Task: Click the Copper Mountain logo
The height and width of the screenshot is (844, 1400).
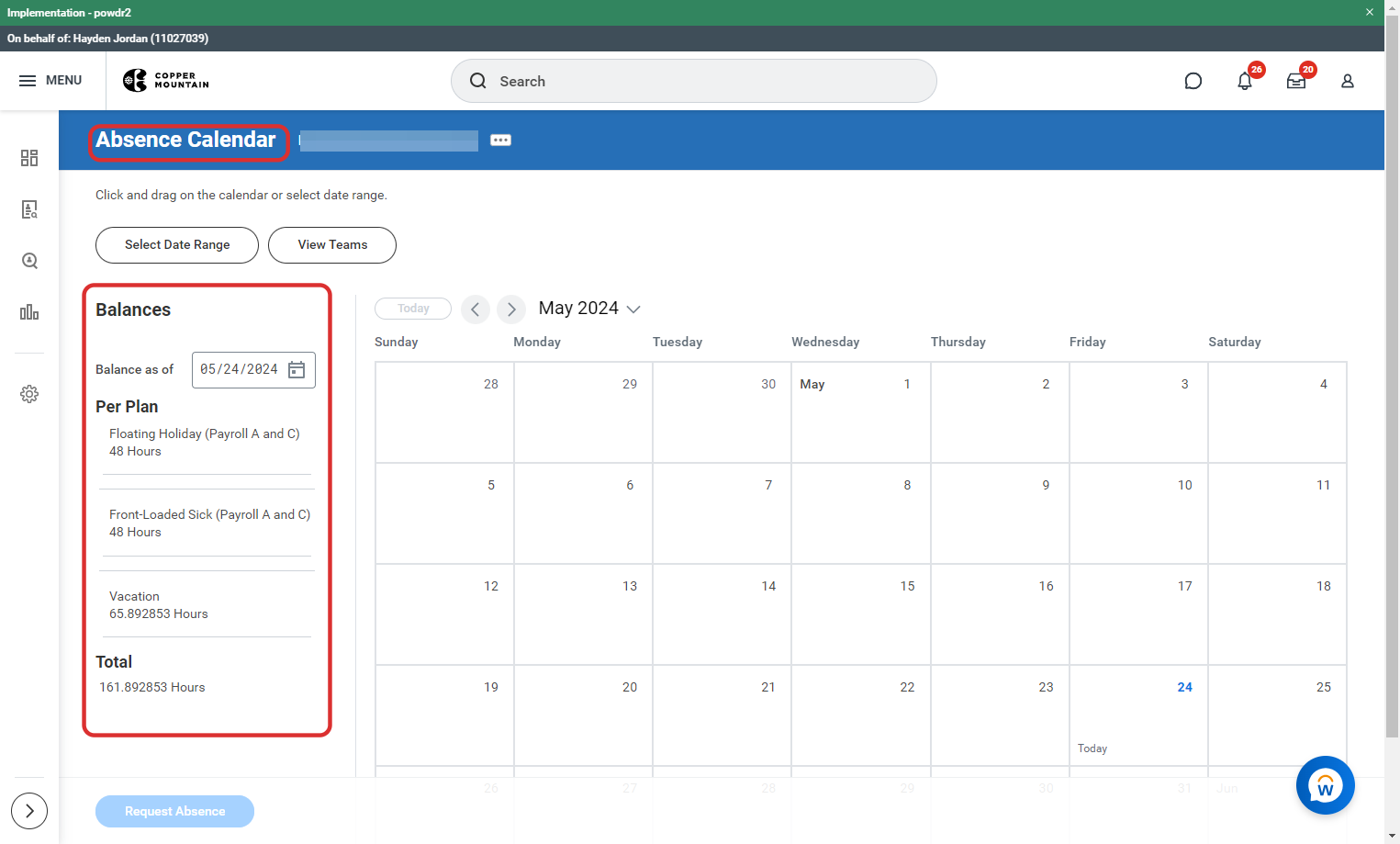Action: pyautogui.click(x=166, y=81)
